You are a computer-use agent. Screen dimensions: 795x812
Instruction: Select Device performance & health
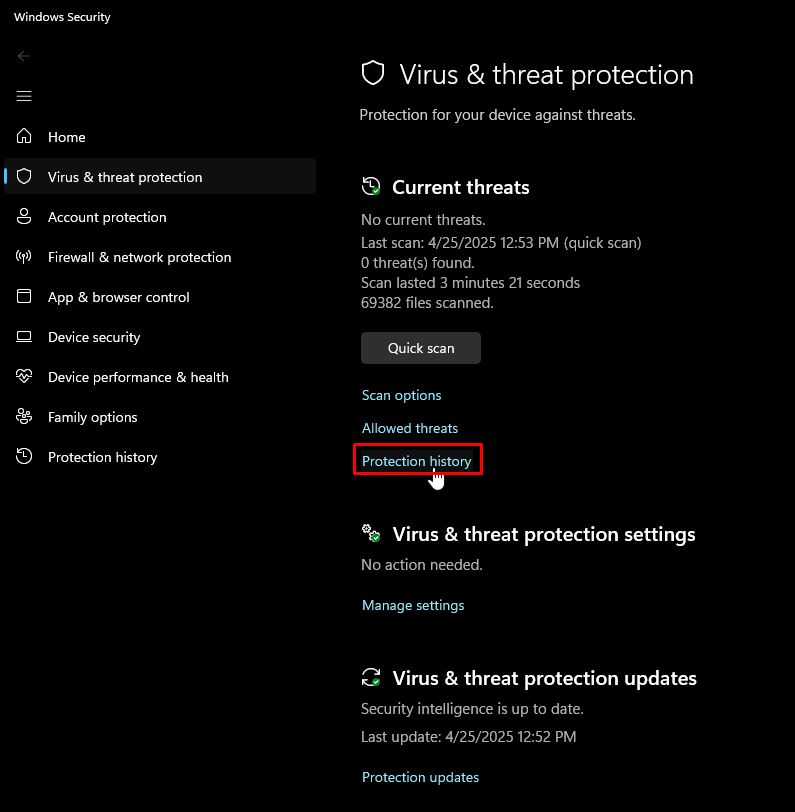pos(138,377)
